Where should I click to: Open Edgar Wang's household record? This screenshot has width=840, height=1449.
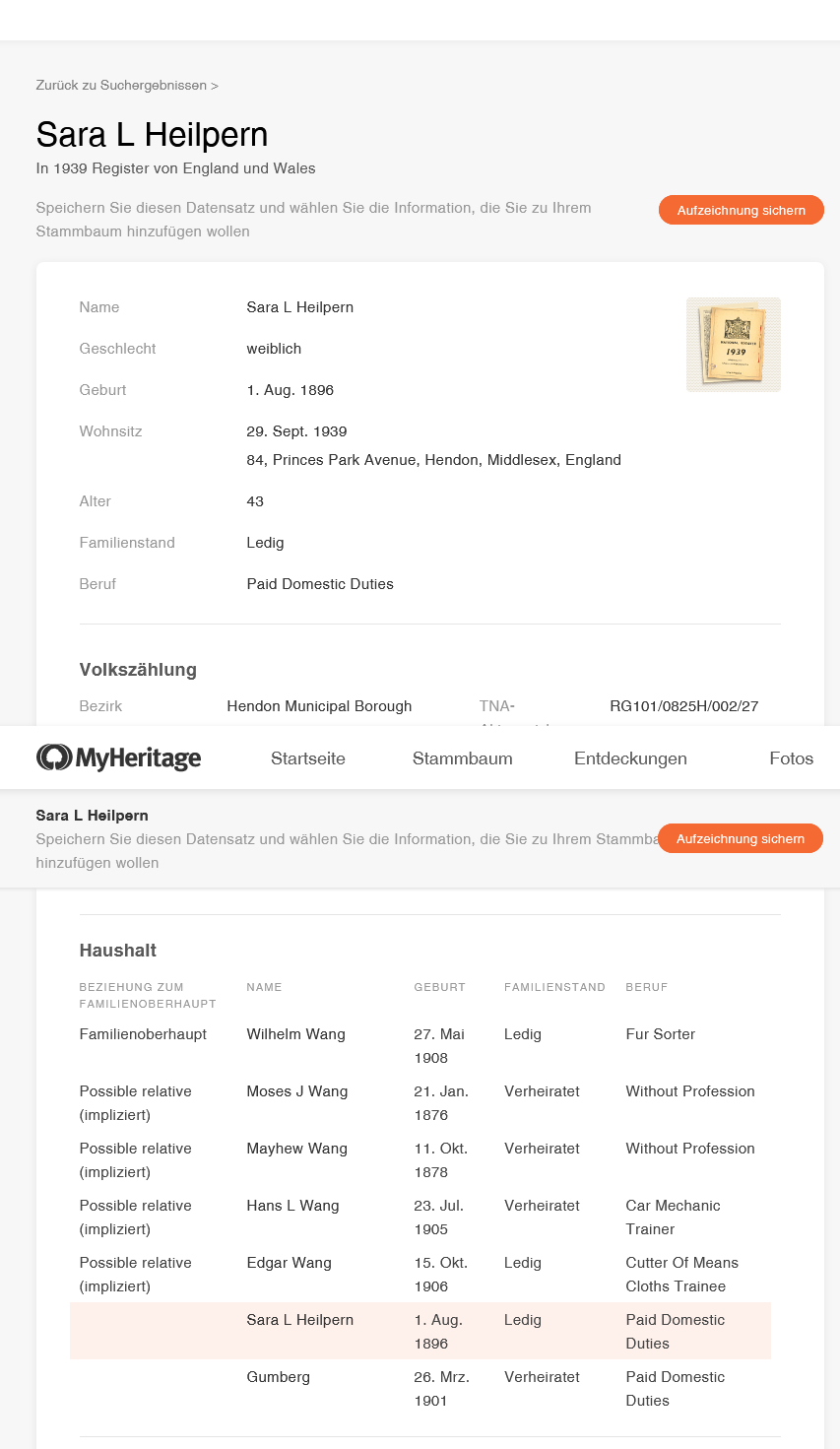click(x=289, y=1263)
